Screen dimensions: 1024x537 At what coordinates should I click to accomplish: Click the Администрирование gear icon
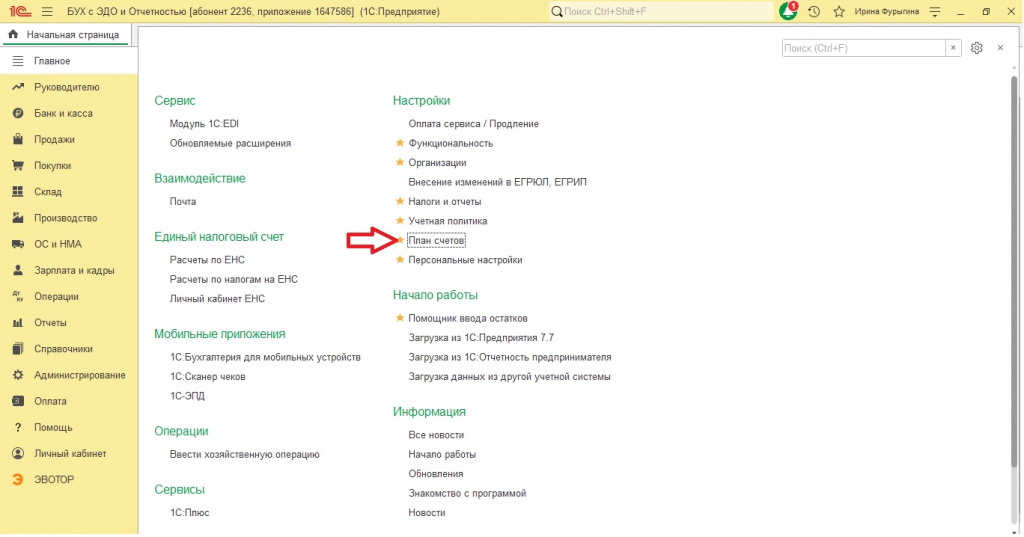(x=18, y=374)
